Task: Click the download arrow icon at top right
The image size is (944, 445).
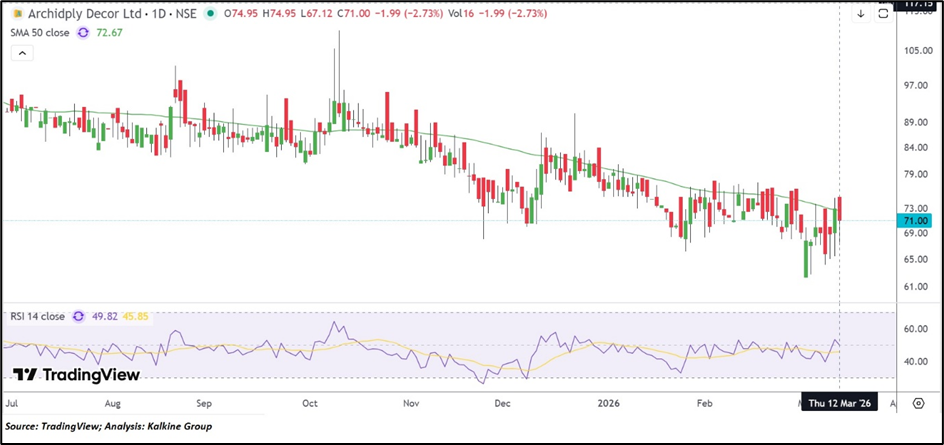Action: pyautogui.click(x=861, y=14)
